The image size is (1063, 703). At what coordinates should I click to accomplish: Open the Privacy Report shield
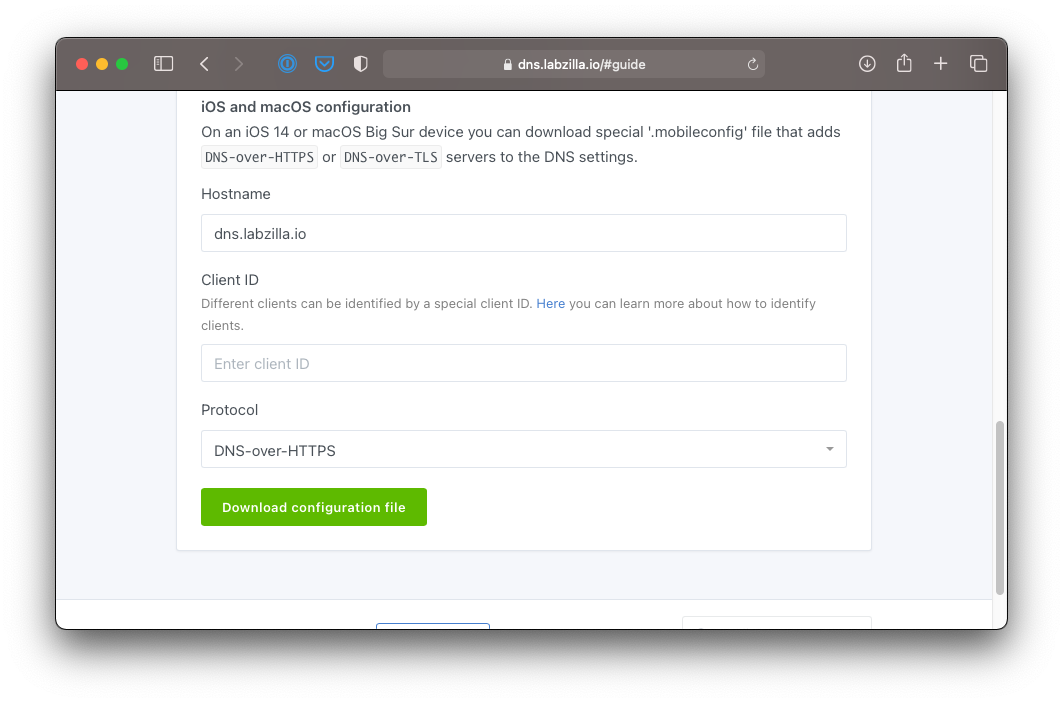pyautogui.click(x=361, y=64)
